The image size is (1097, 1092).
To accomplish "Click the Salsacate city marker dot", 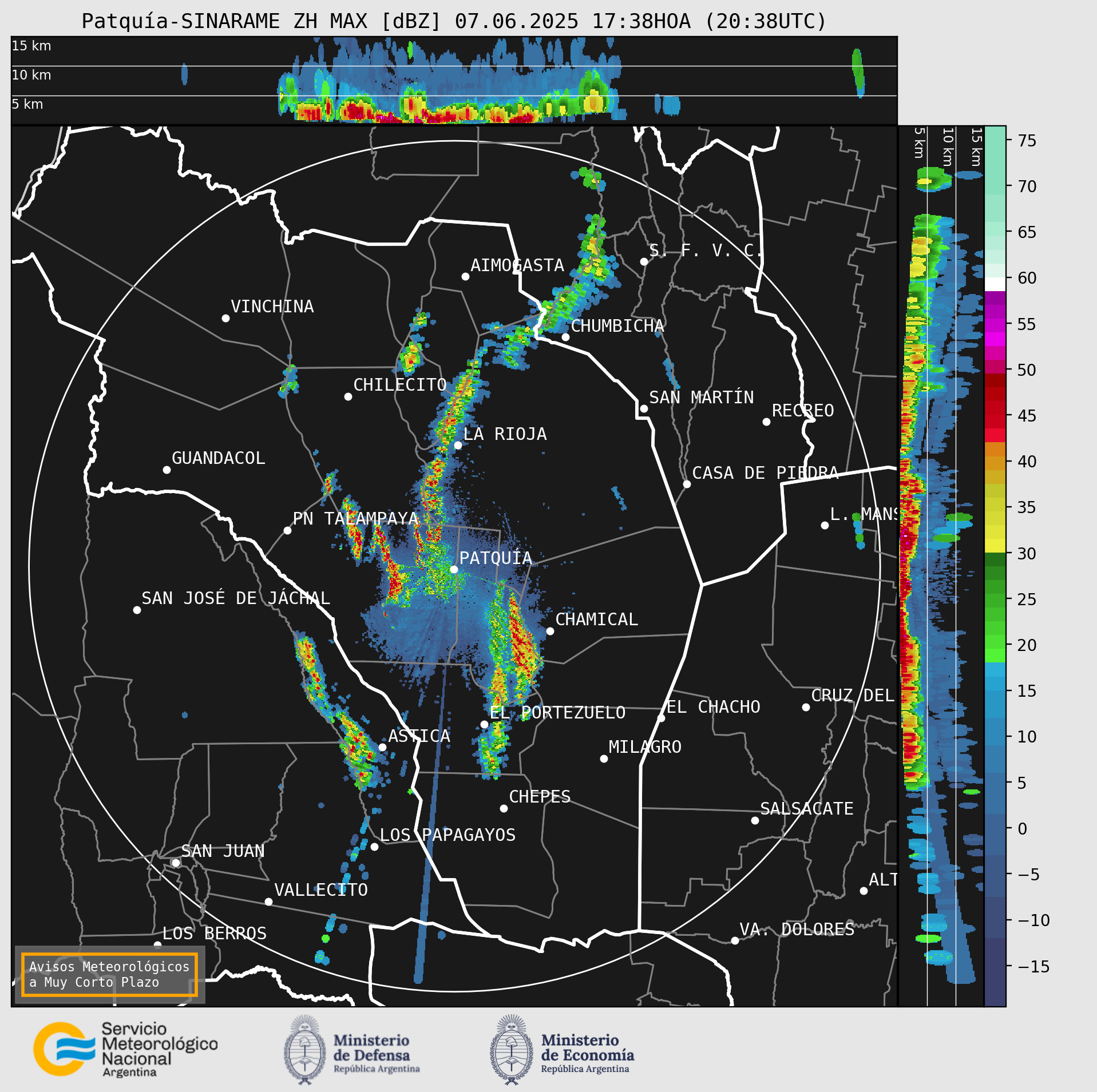I will pyautogui.click(x=755, y=820).
